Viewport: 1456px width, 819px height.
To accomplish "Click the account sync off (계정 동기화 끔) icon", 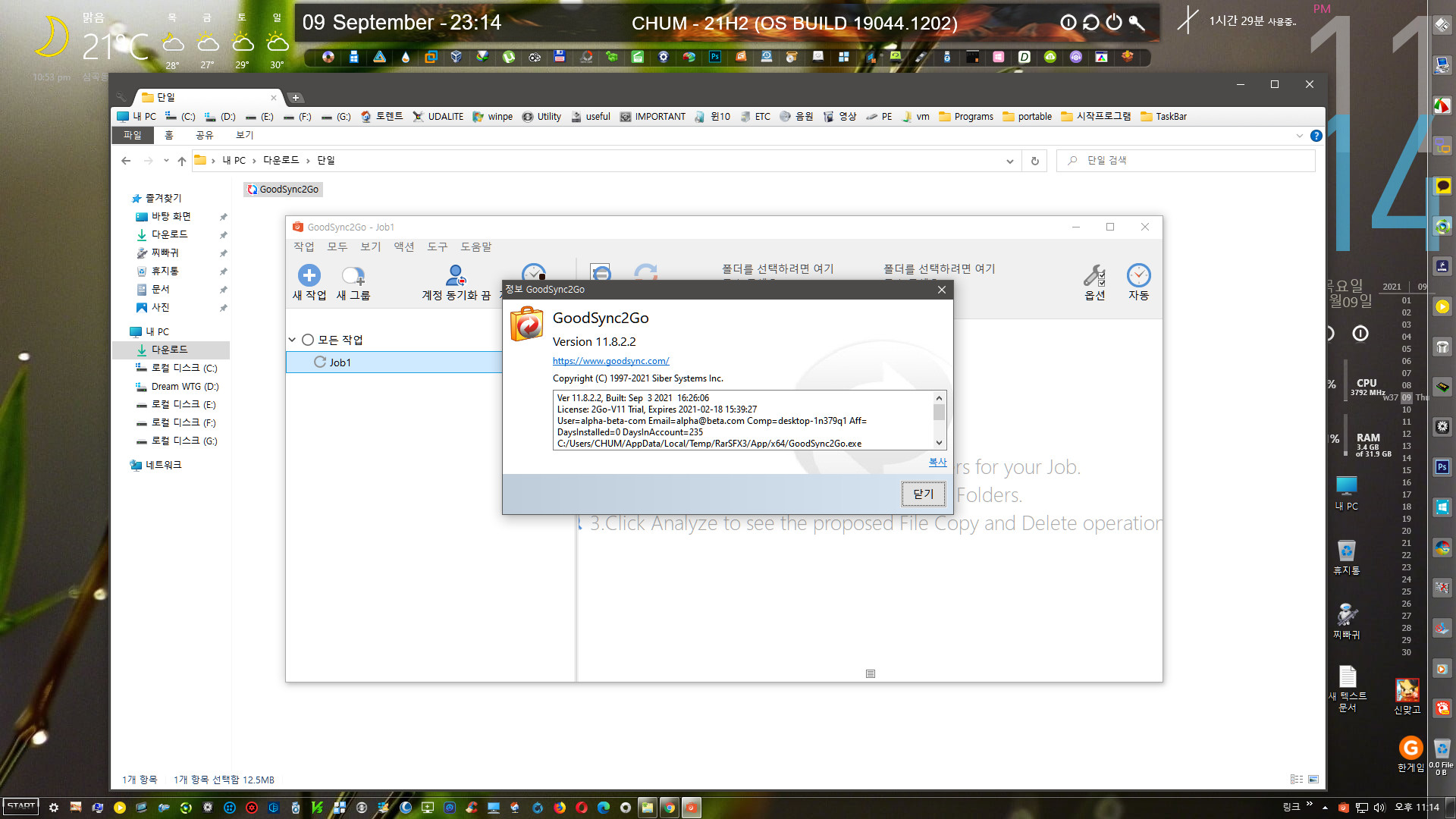I will [456, 275].
